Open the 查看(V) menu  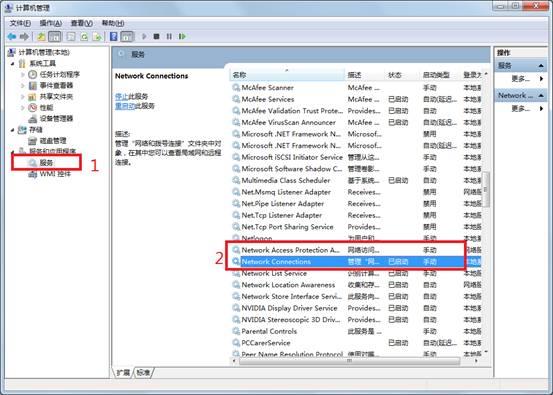pos(81,23)
